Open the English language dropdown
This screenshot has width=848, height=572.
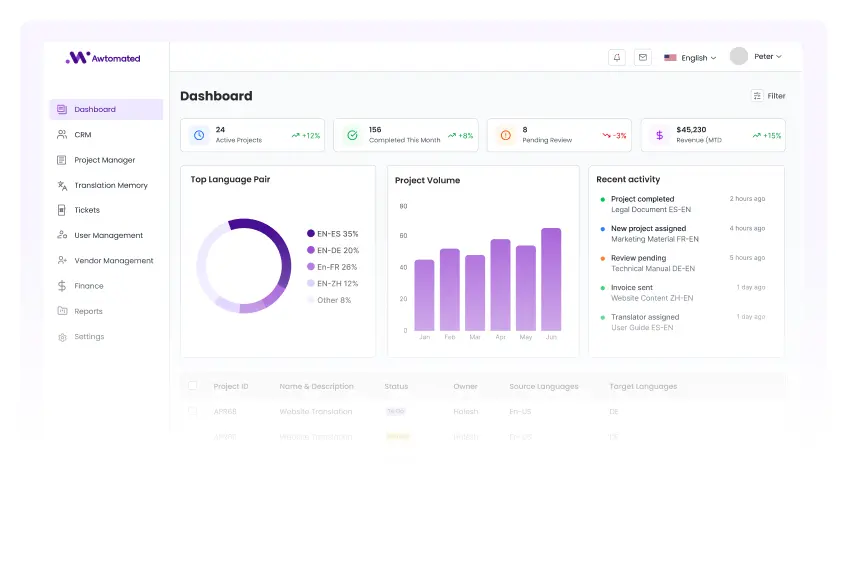point(690,58)
